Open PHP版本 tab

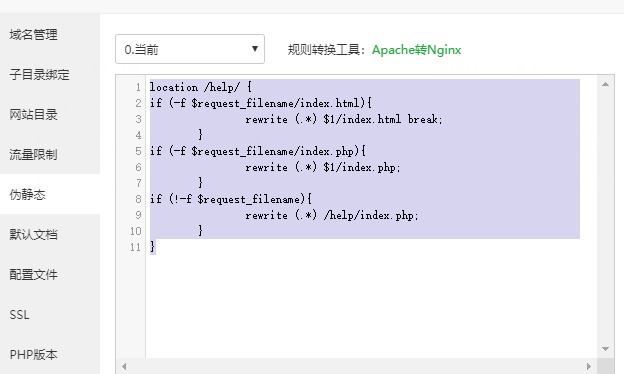(x=33, y=355)
